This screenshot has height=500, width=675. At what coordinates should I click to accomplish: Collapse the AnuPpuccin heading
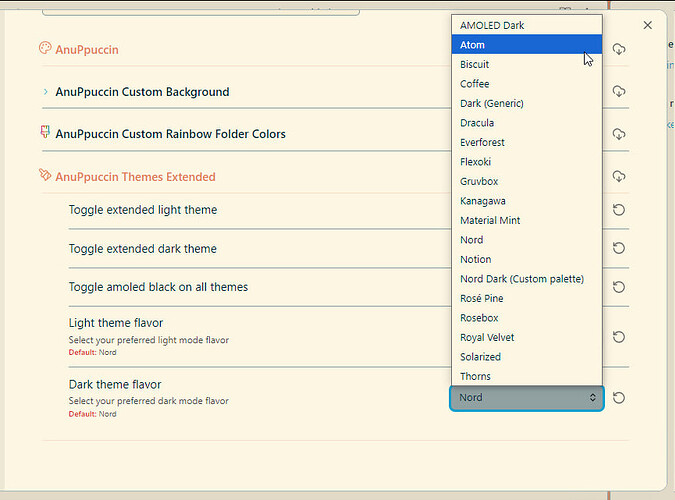87,50
